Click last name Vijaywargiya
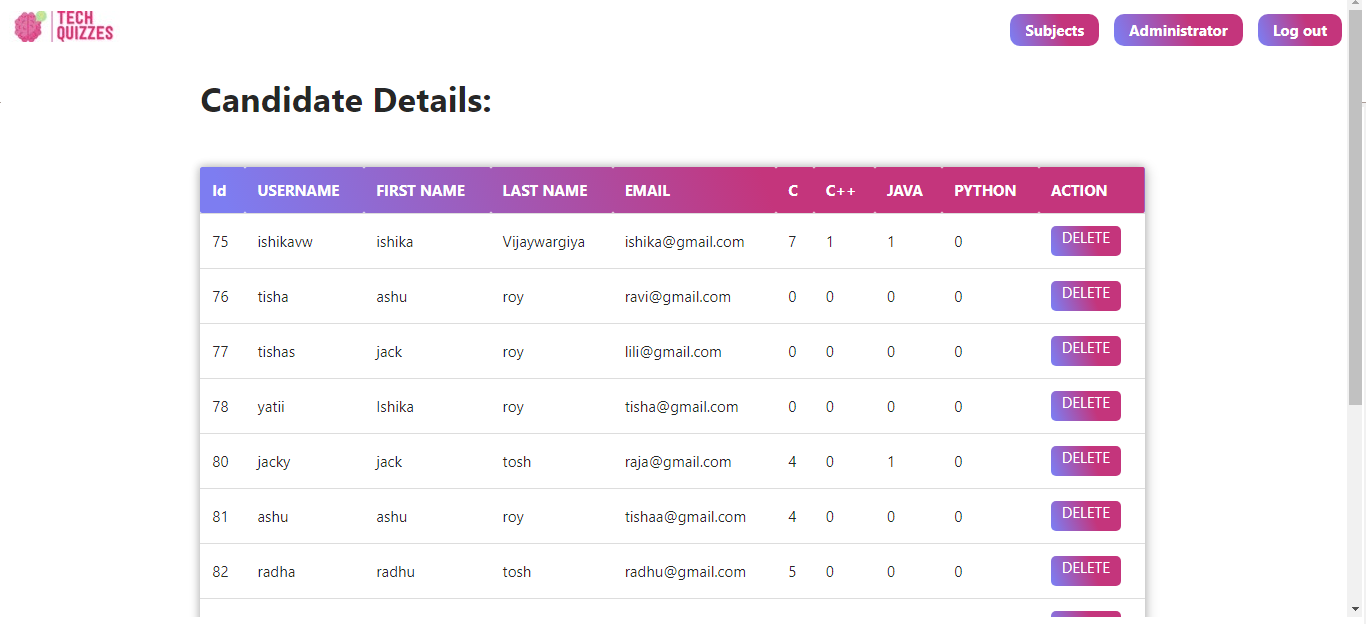1366x624 pixels. tap(543, 241)
